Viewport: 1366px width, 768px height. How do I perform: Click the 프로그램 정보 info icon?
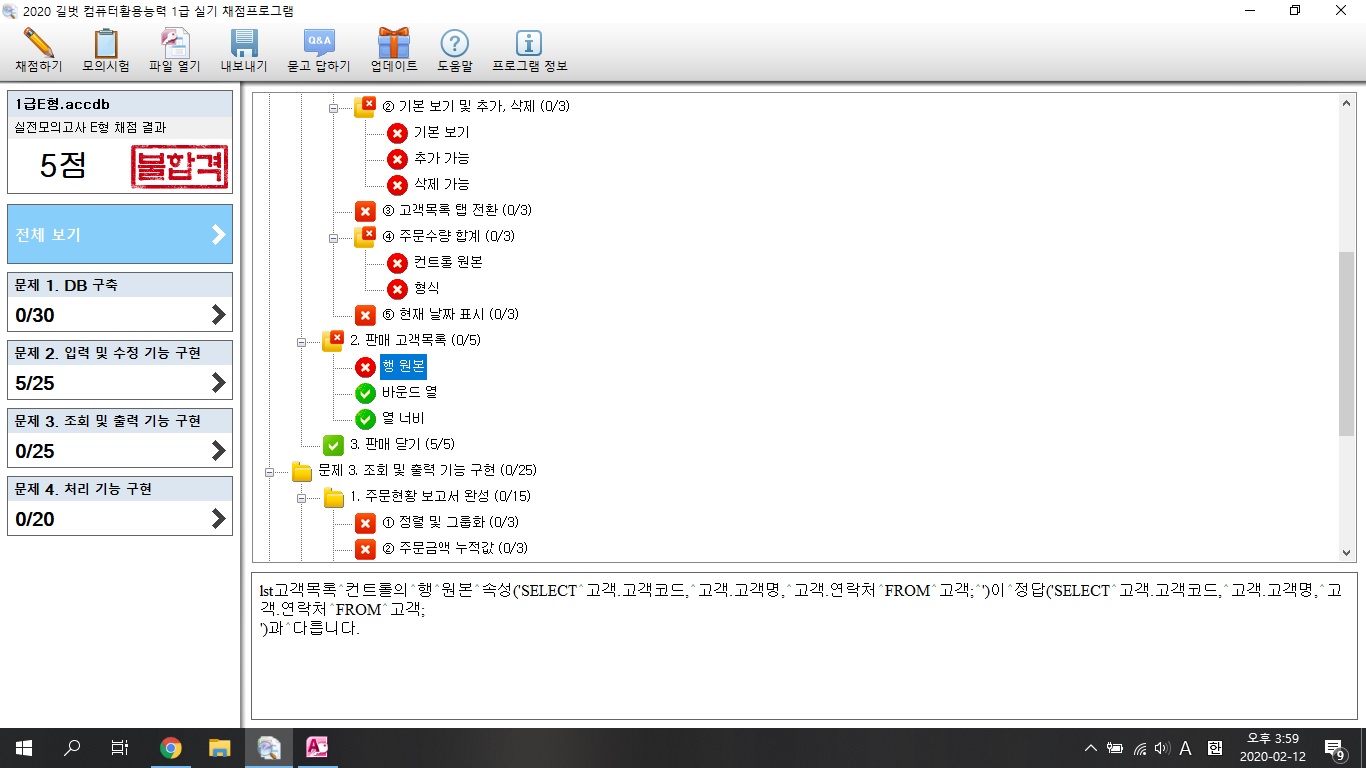pos(529,44)
